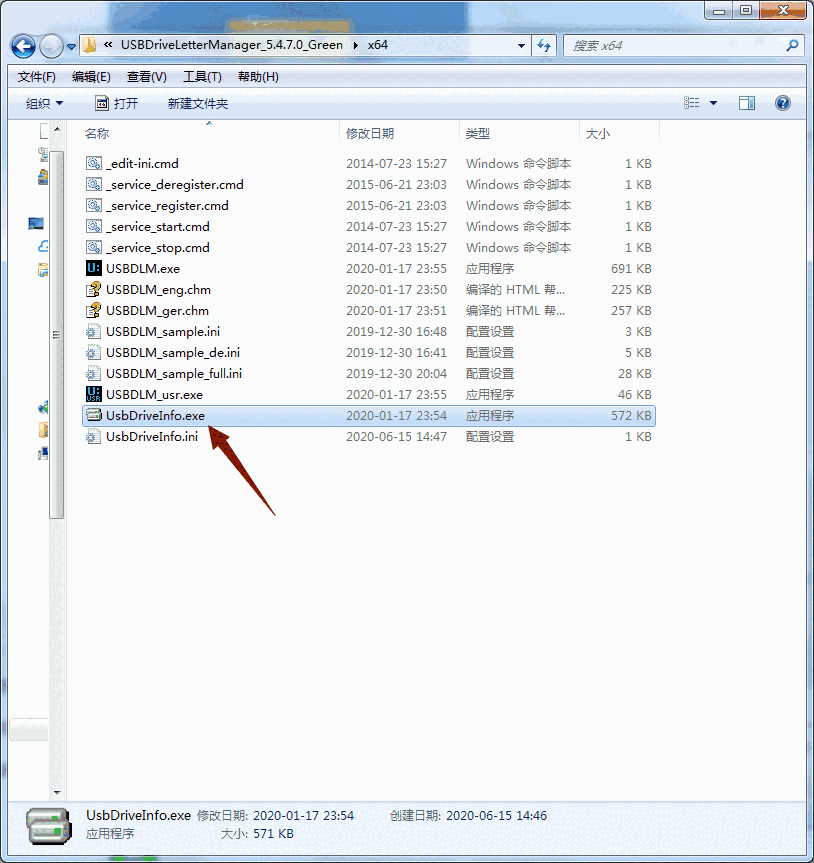814x863 pixels.
Task: Toggle the preview pane on
Action: (x=744, y=102)
